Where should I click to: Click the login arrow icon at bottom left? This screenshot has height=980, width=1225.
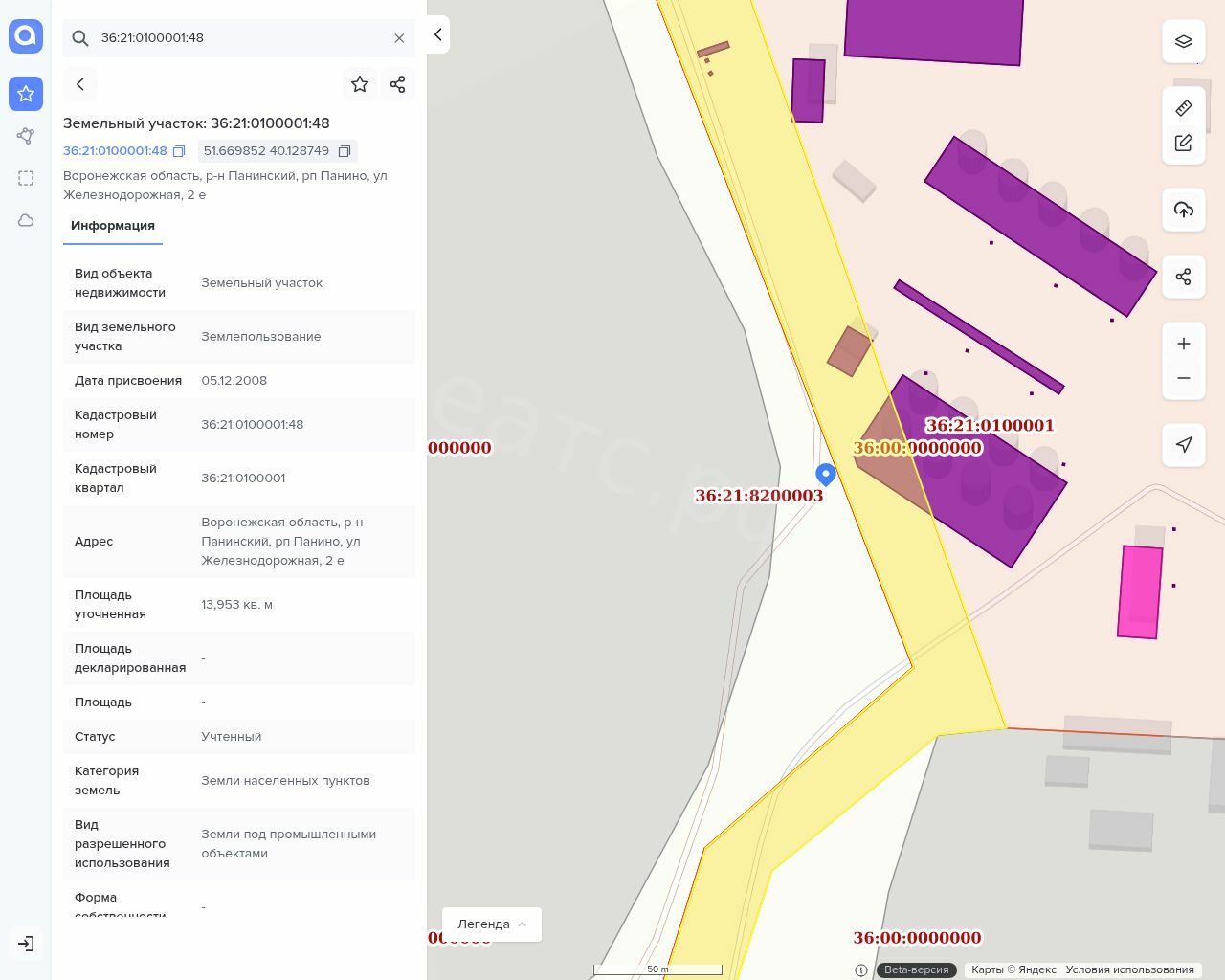pos(26,944)
